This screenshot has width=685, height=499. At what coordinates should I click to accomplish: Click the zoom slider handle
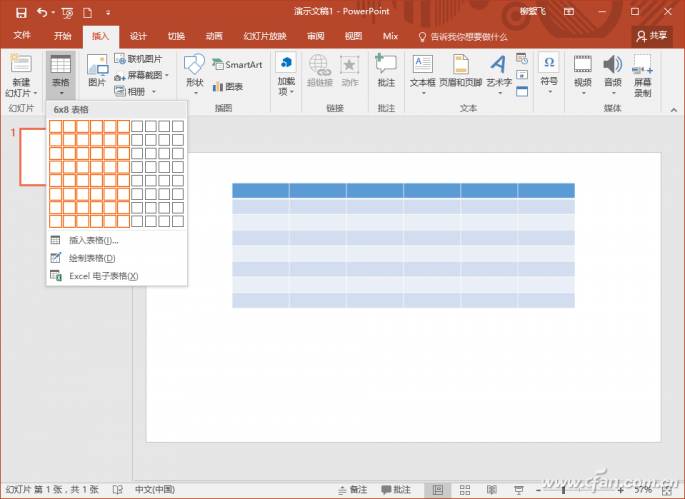pos(564,490)
